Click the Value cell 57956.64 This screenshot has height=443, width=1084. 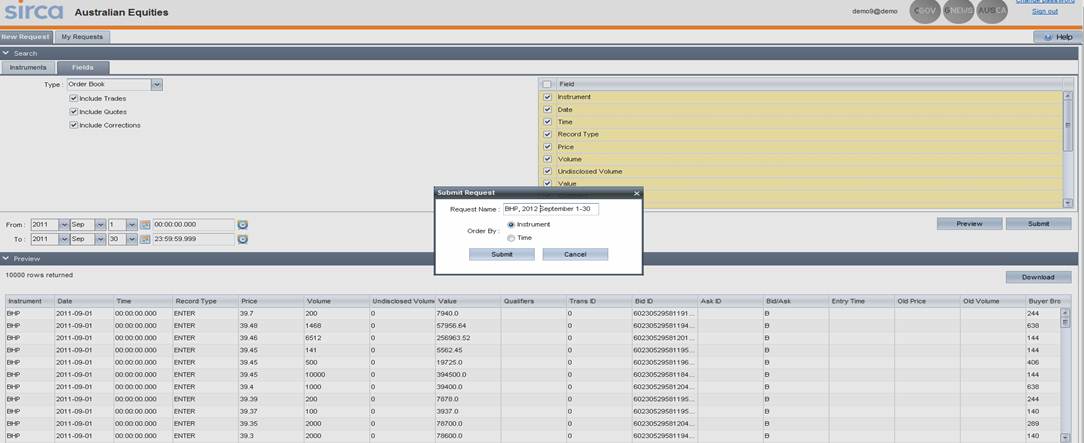(x=468, y=326)
